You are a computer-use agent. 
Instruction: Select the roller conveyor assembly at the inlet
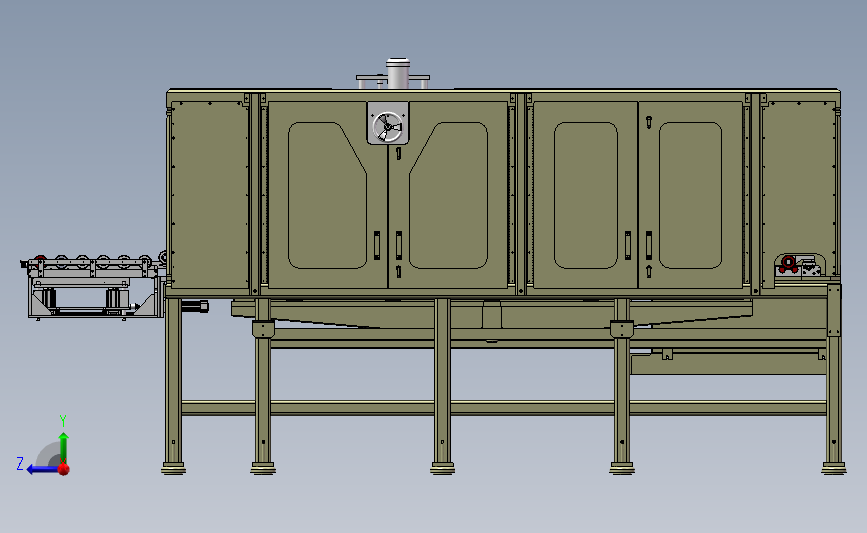pos(94,286)
